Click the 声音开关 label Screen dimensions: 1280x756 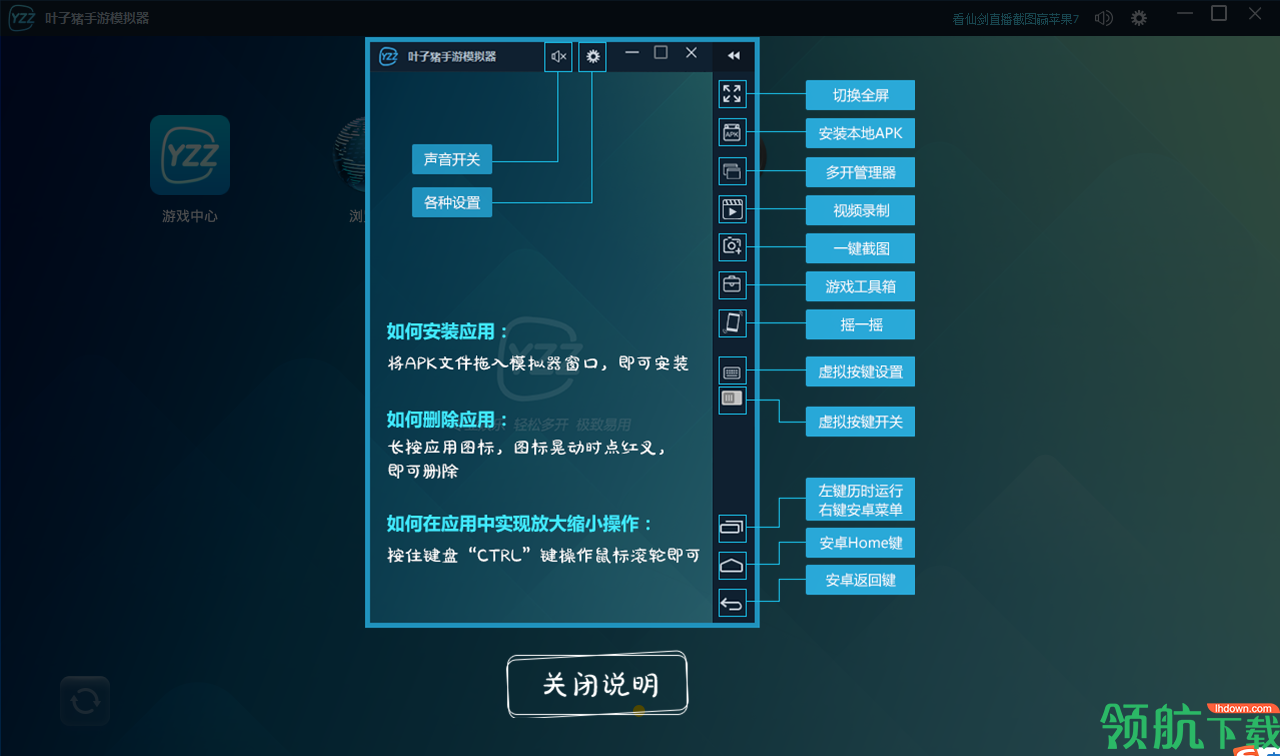point(452,159)
